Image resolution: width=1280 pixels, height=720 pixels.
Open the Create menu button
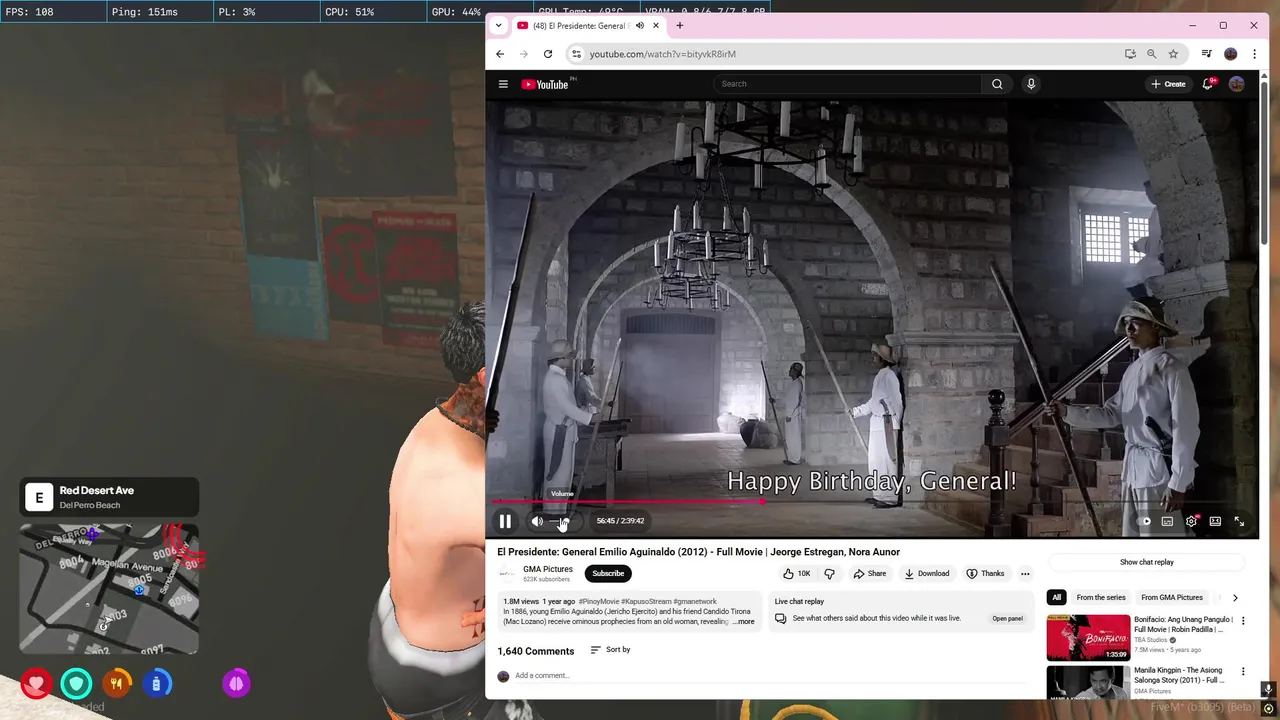point(1168,84)
